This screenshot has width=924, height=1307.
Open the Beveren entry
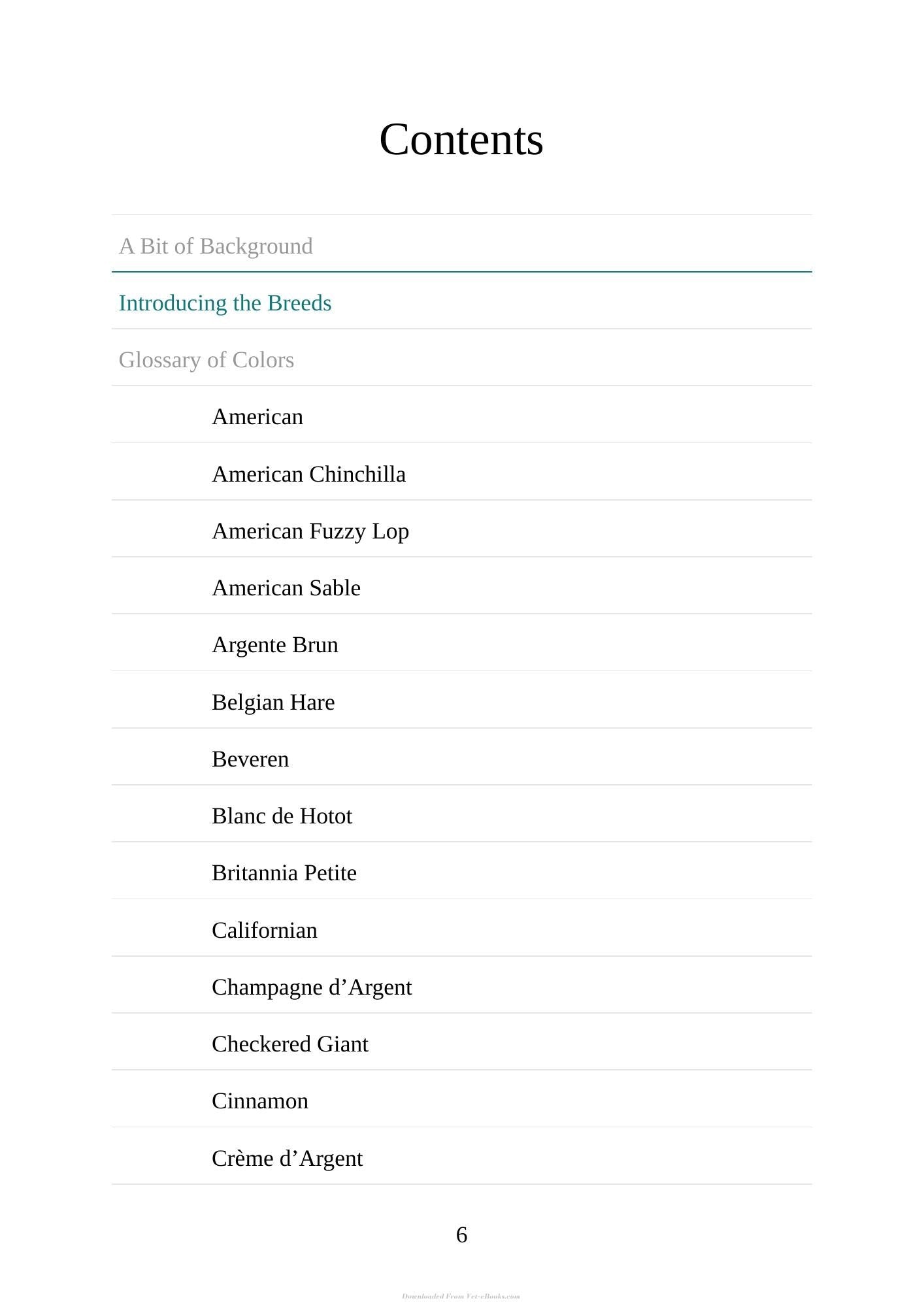tap(250, 759)
